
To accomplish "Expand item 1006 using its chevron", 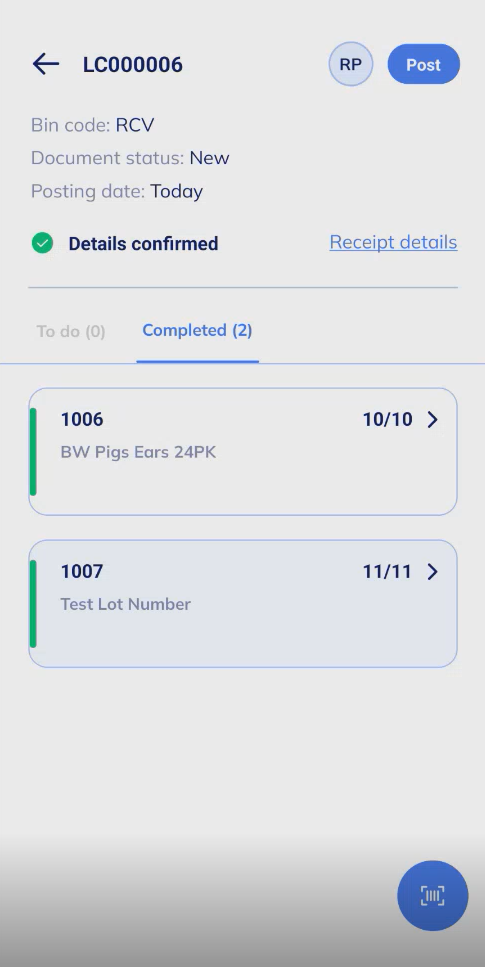I will pyautogui.click(x=433, y=419).
